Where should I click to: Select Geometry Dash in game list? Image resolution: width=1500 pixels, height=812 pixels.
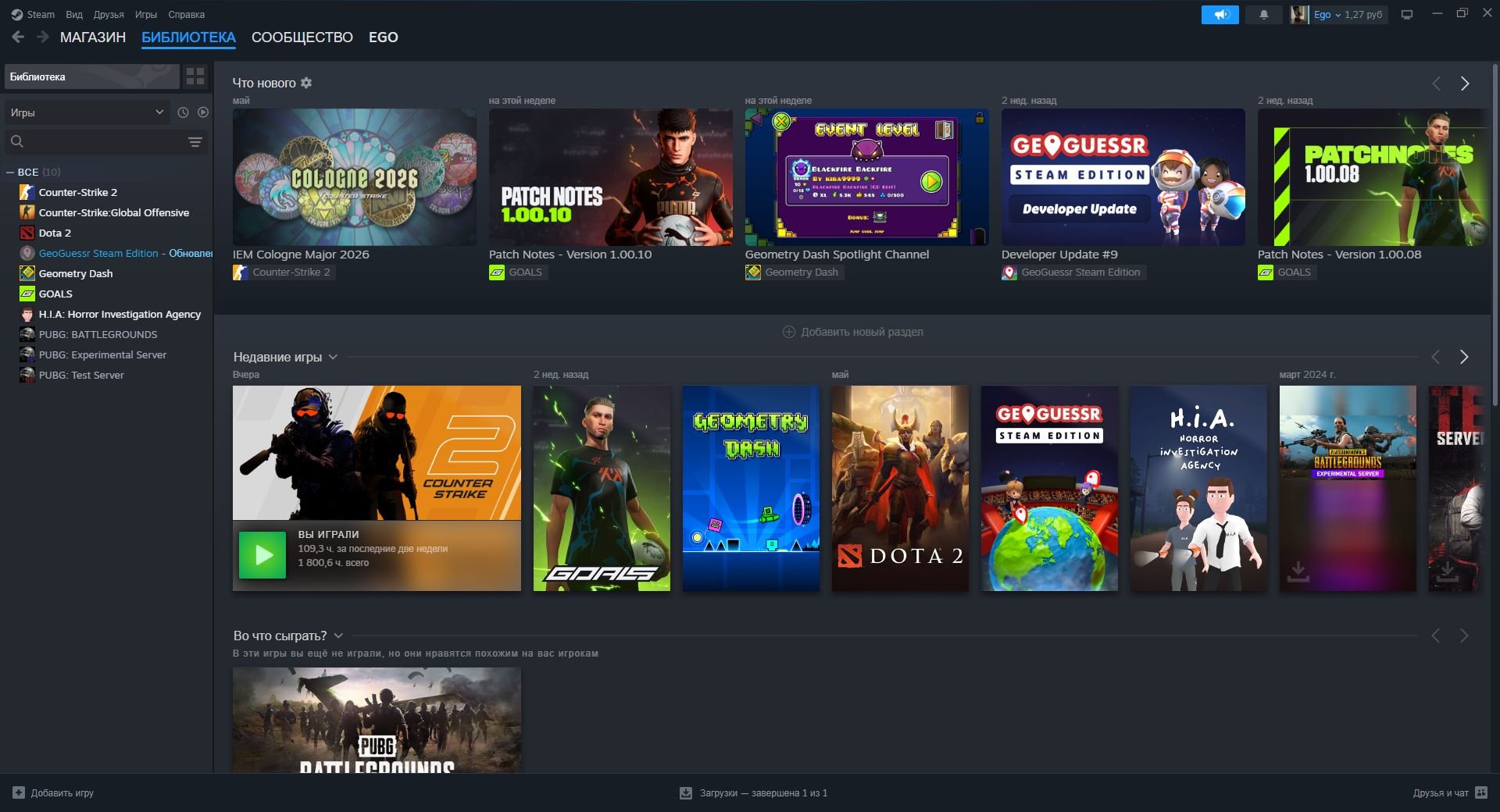(76, 273)
